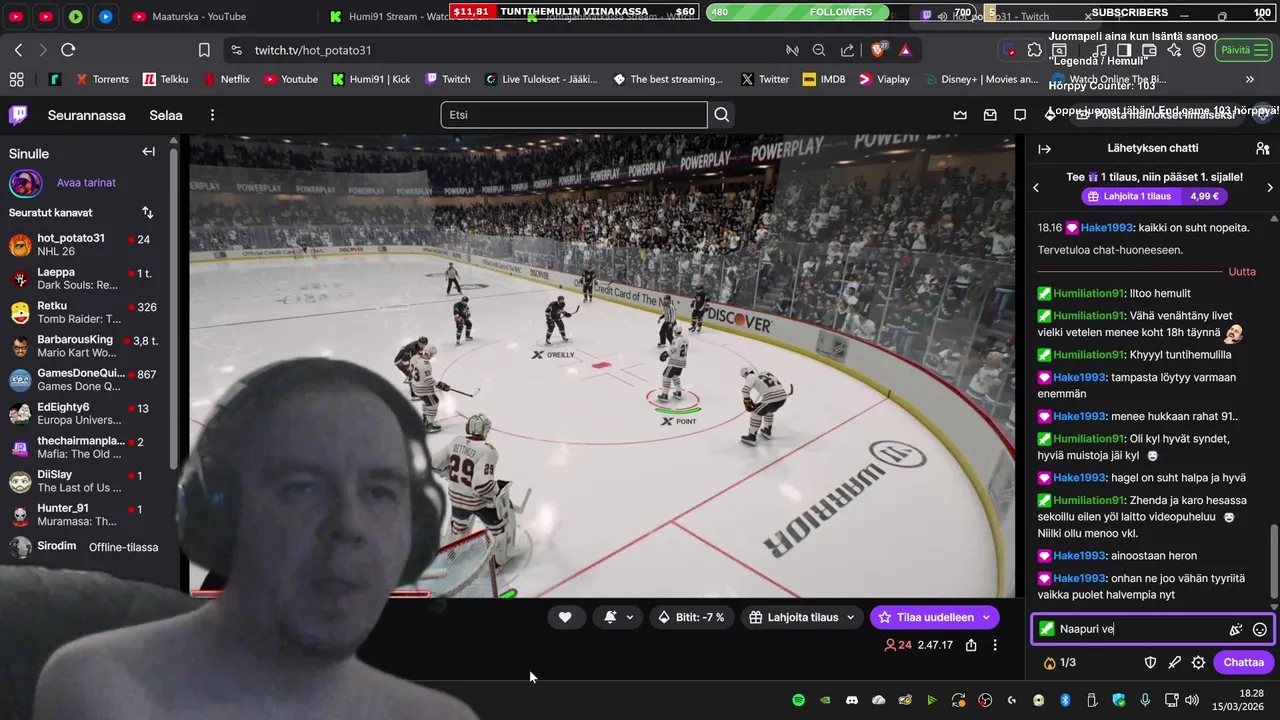The height and width of the screenshot is (720, 1280).
Task: Open the Bitit -7 % menu
Action: tap(690, 617)
